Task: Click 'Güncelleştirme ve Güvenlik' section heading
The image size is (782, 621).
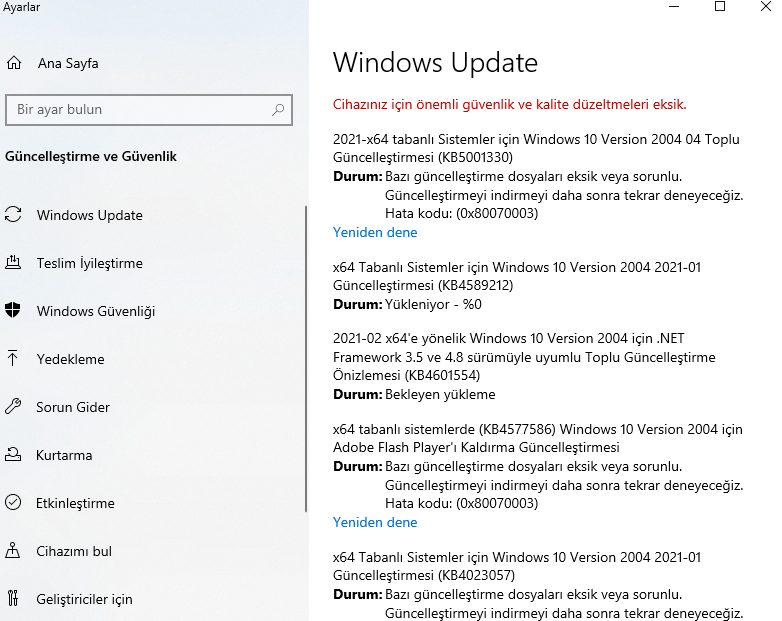Action: tap(91, 157)
